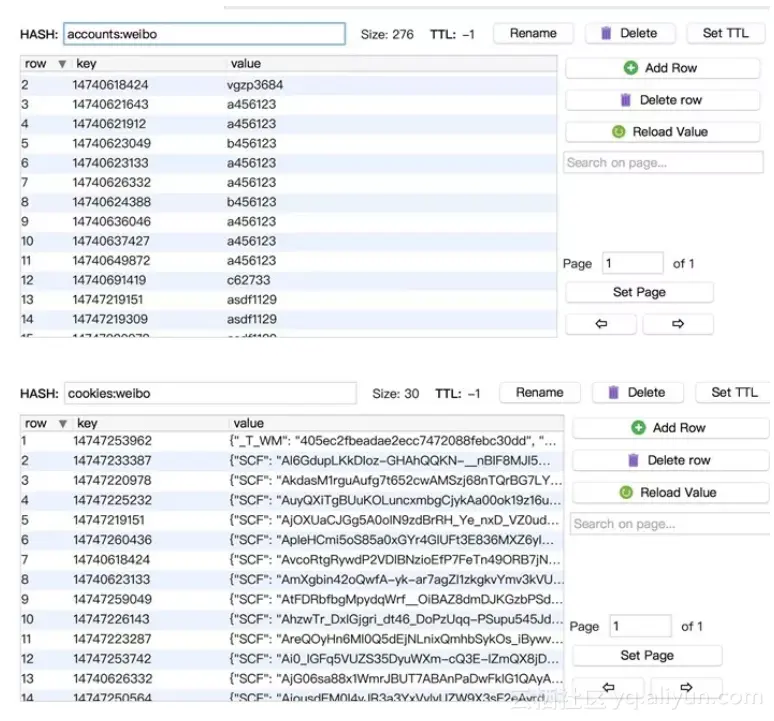
Task: Select key 14747253742 in cookies table
Action: [112, 659]
